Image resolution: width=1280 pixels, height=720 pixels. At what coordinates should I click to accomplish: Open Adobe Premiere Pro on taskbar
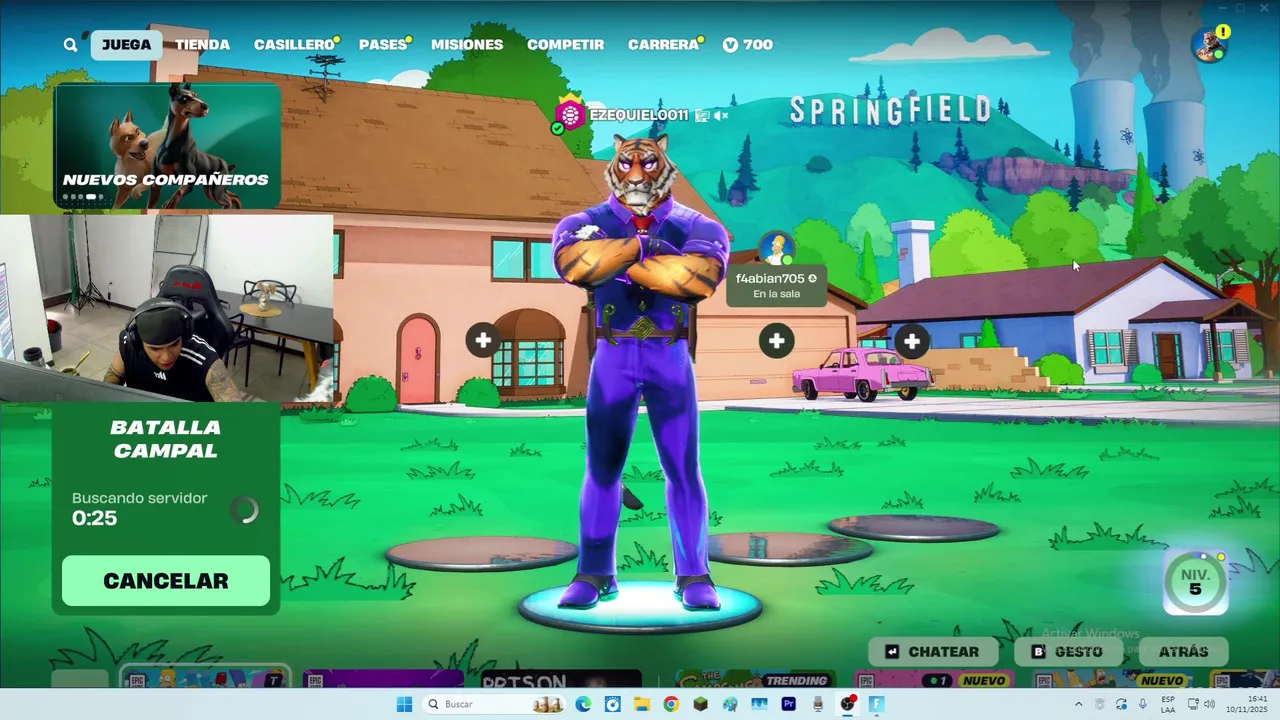coord(789,704)
